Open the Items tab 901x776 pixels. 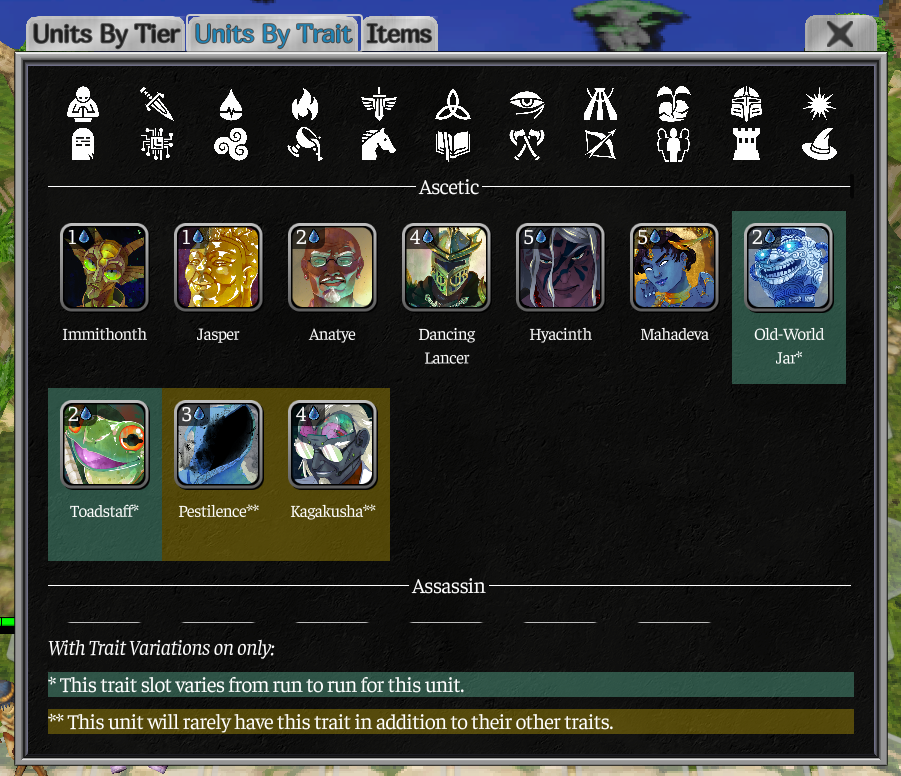click(399, 34)
